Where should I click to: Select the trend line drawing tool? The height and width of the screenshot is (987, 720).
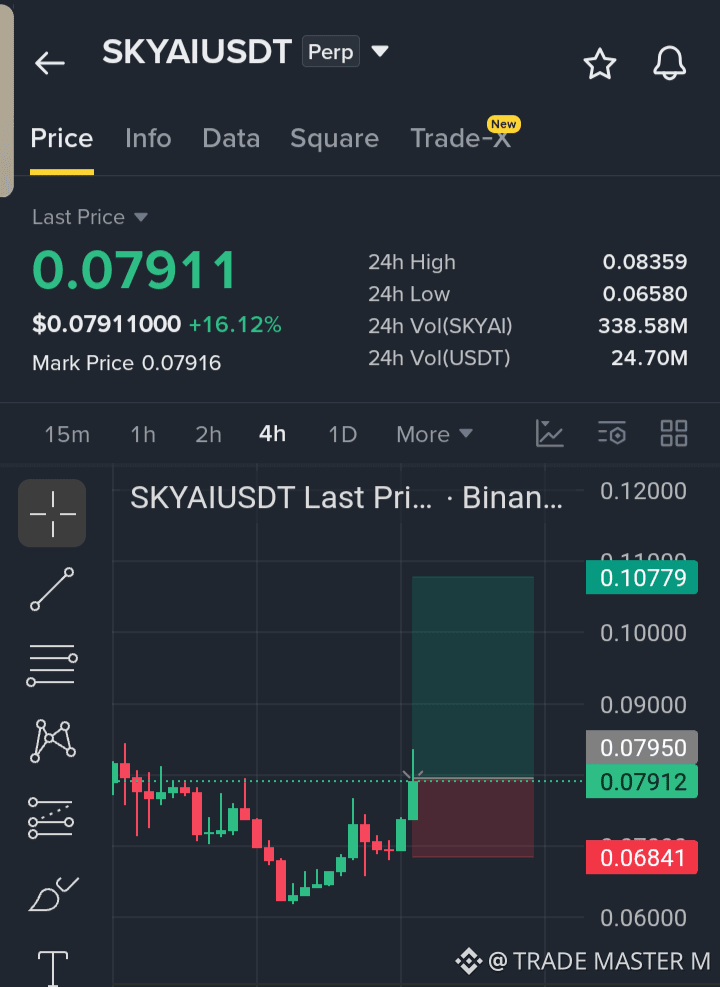pos(52,589)
